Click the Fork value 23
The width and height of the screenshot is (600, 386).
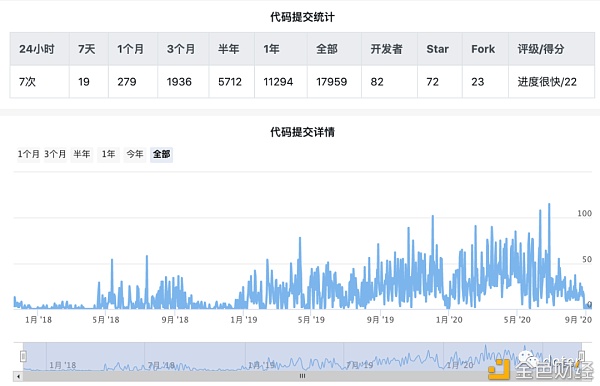click(485, 82)
